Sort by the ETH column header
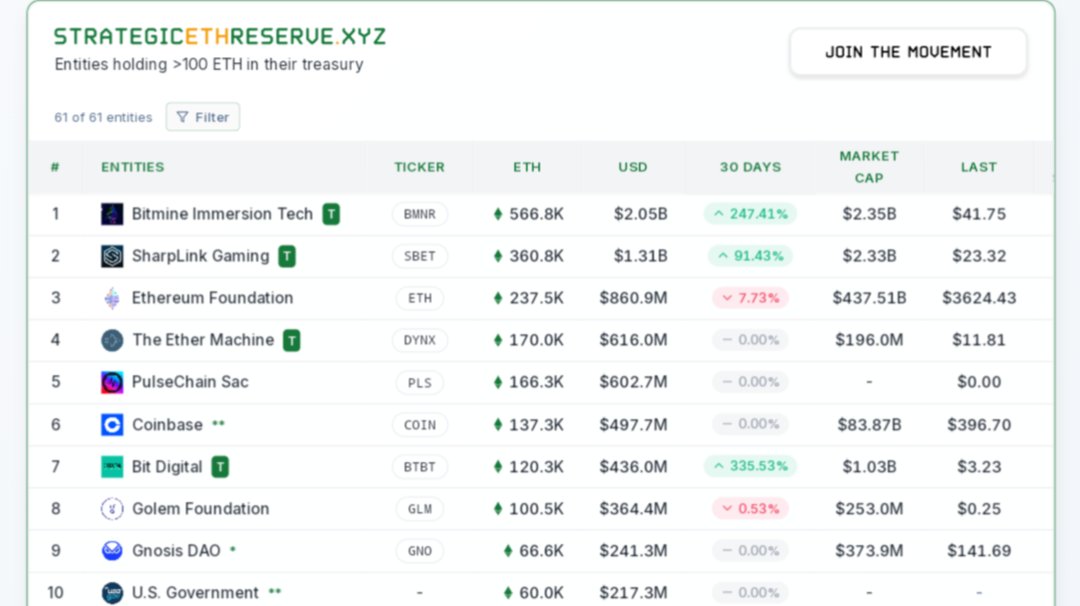 pos(527,167)
